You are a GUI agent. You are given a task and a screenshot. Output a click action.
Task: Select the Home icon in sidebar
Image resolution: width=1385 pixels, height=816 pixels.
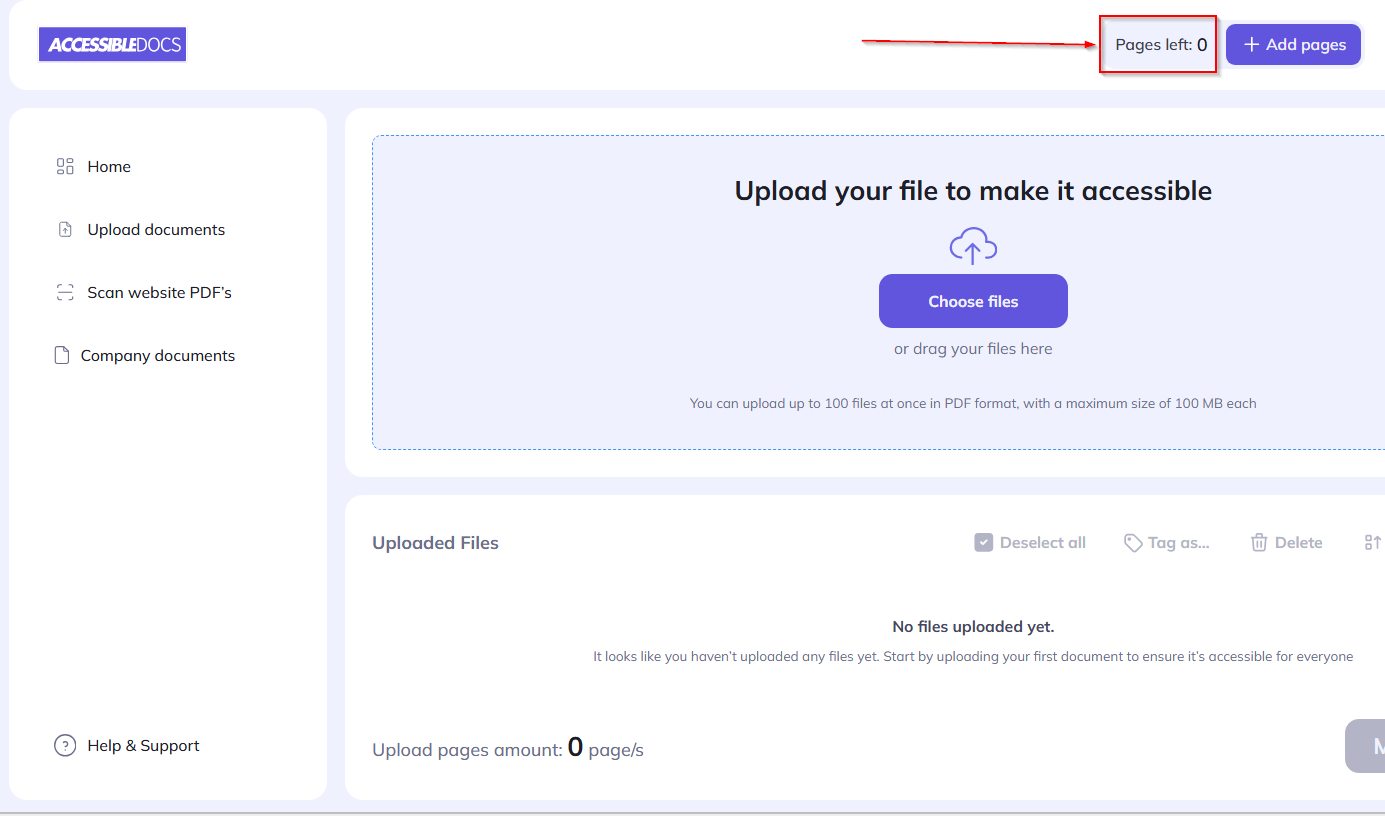[64, 166]
